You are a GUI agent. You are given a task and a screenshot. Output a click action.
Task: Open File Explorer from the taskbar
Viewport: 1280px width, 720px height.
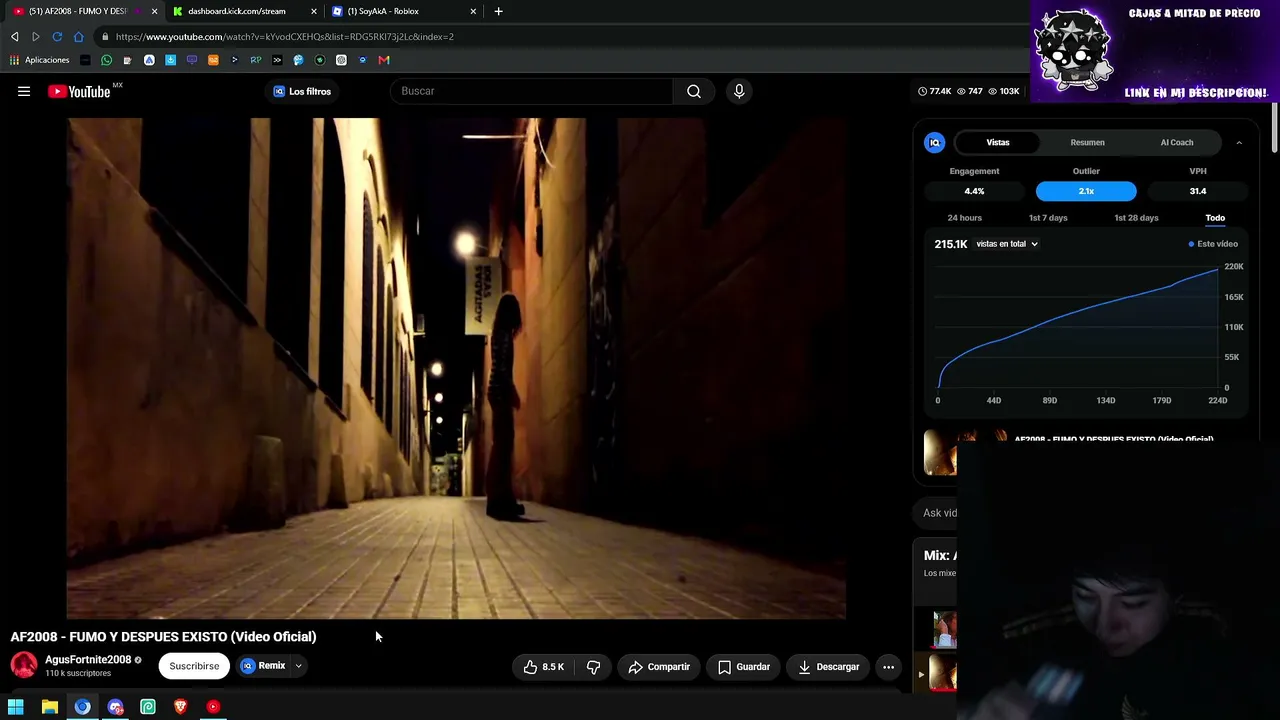pyautogui.click(x=49, y=707)
